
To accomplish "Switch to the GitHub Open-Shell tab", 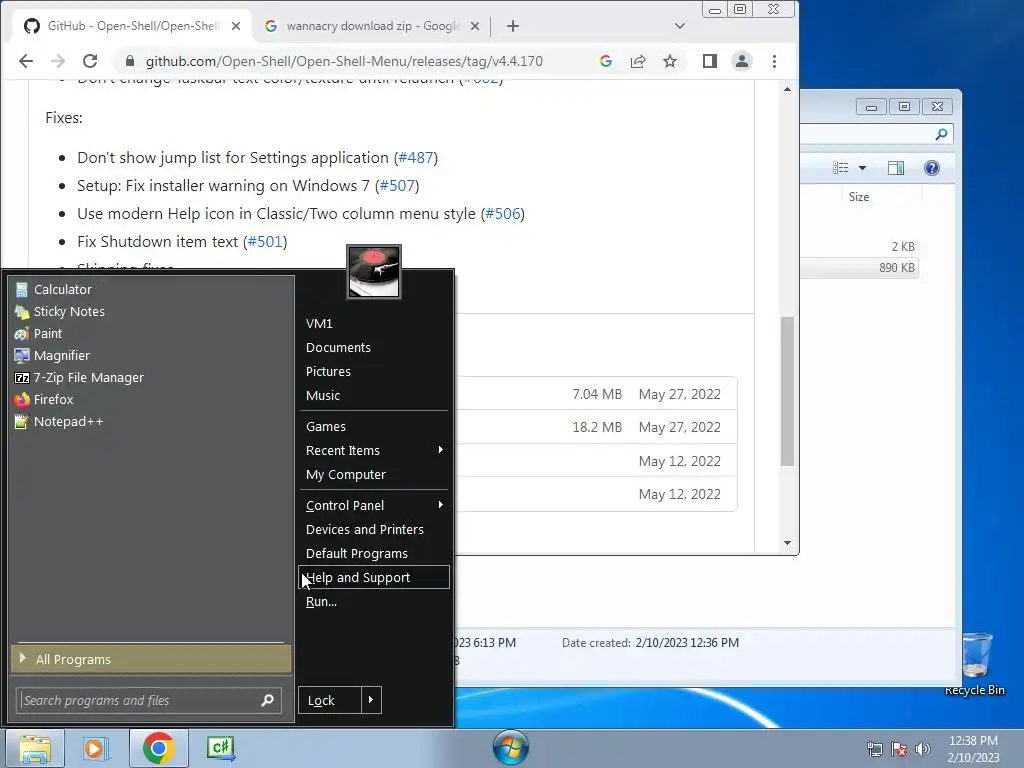I will [x=133, y=26].
